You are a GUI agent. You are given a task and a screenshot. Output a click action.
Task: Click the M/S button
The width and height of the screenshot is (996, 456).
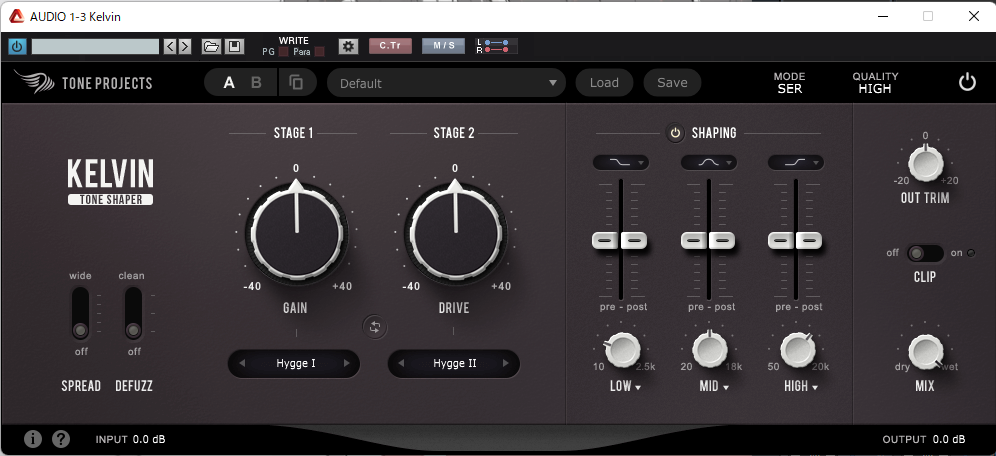(x=443, y=46)
